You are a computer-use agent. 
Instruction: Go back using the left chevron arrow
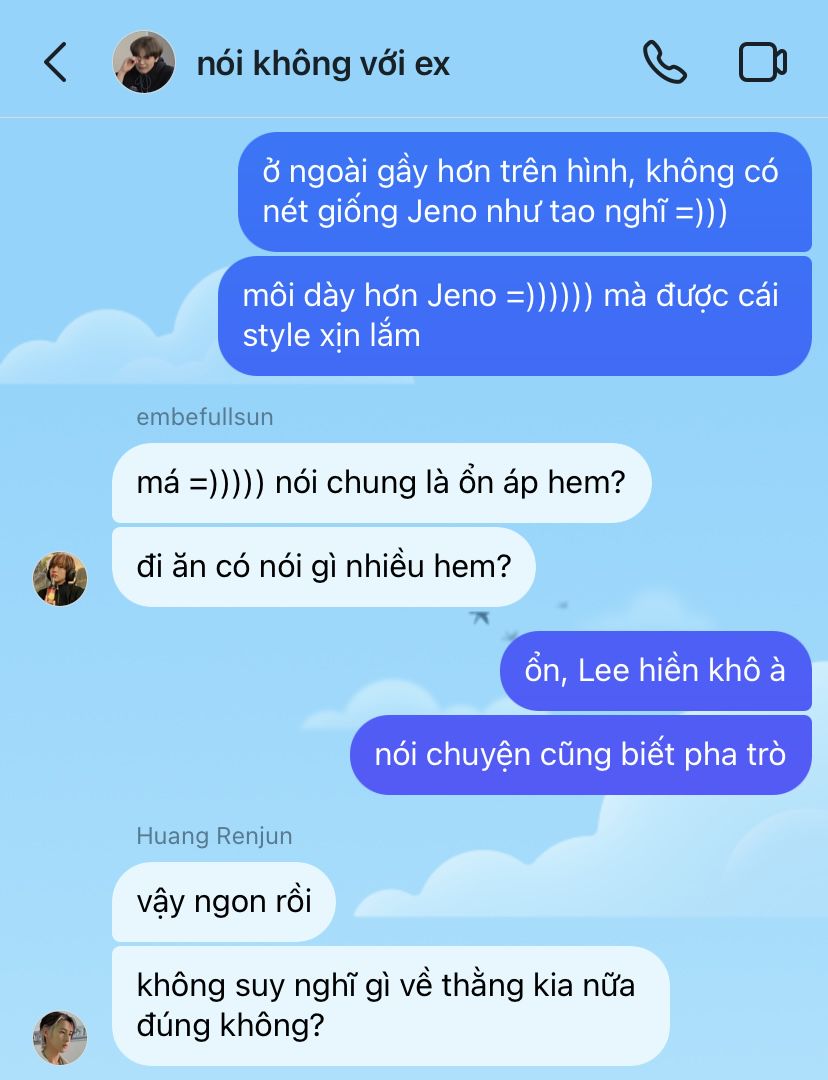coord(56,62)
